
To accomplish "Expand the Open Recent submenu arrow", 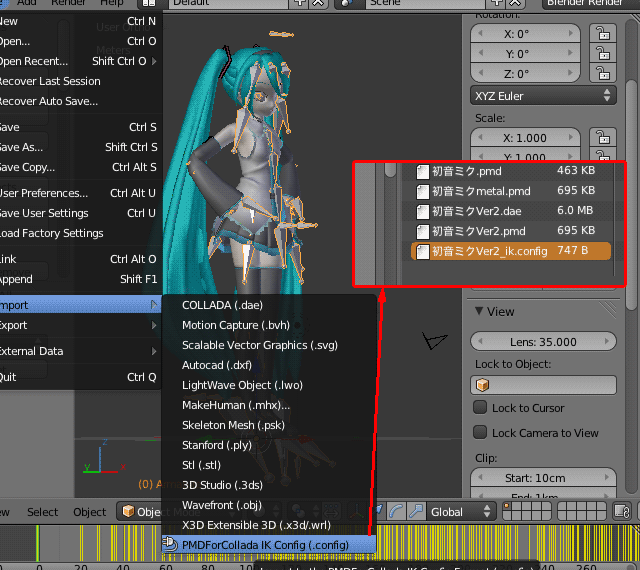I will [154, 61].
